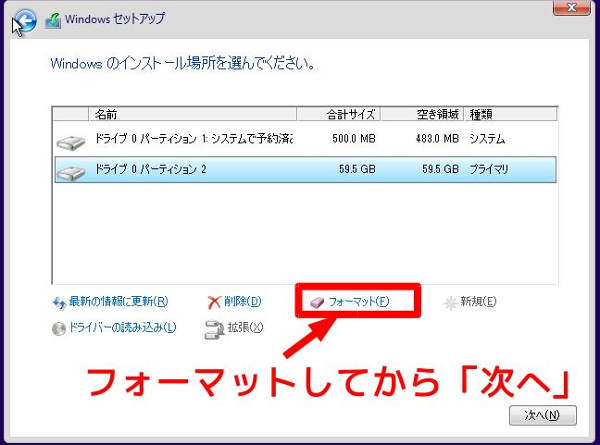Open the ドライバーの読み込み(L) link

click(122, 328)
